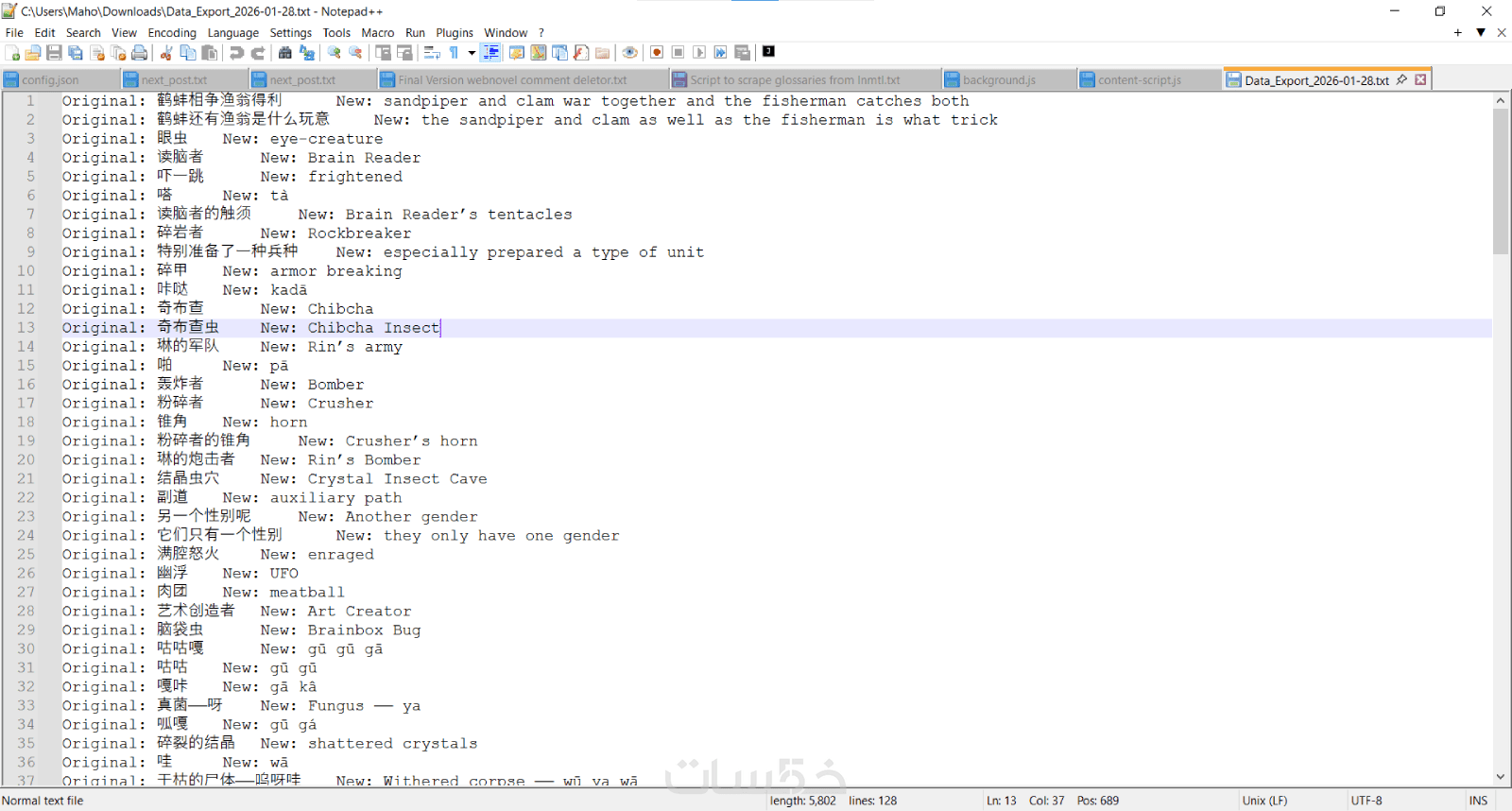Click the Cut scissors icon

point(166,53)
